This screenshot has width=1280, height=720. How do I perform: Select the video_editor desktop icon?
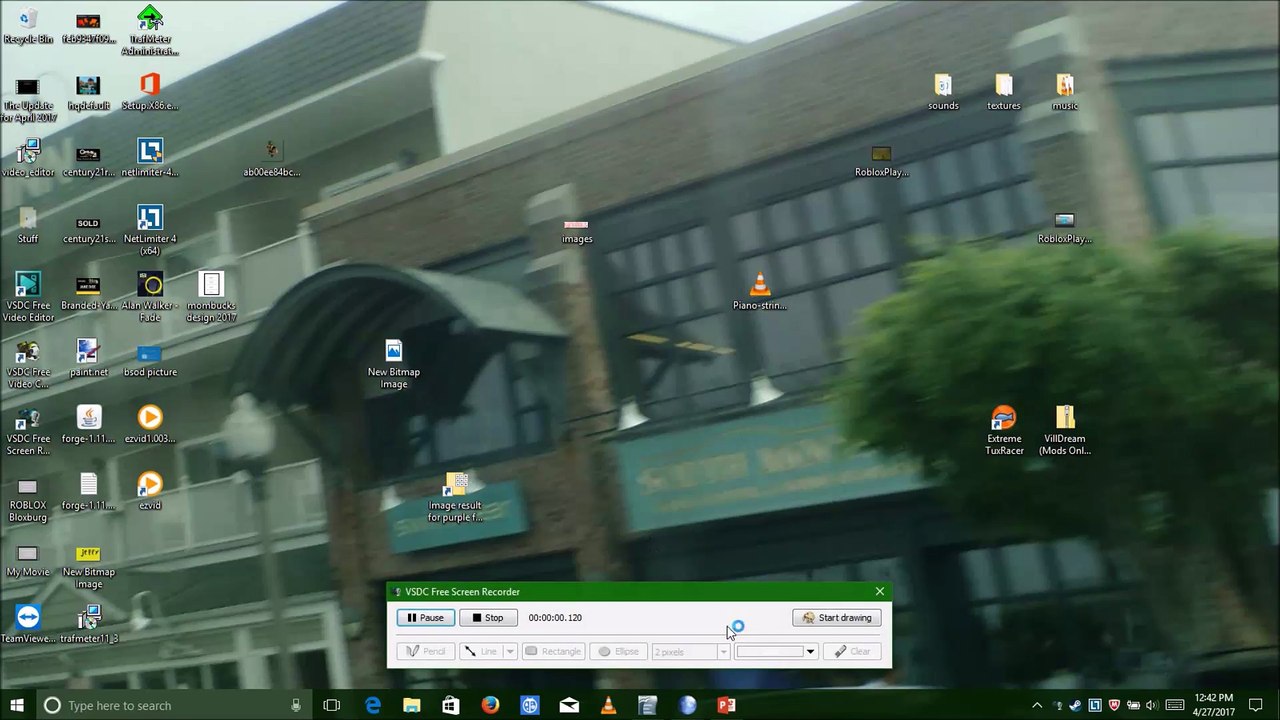[28, 158]
